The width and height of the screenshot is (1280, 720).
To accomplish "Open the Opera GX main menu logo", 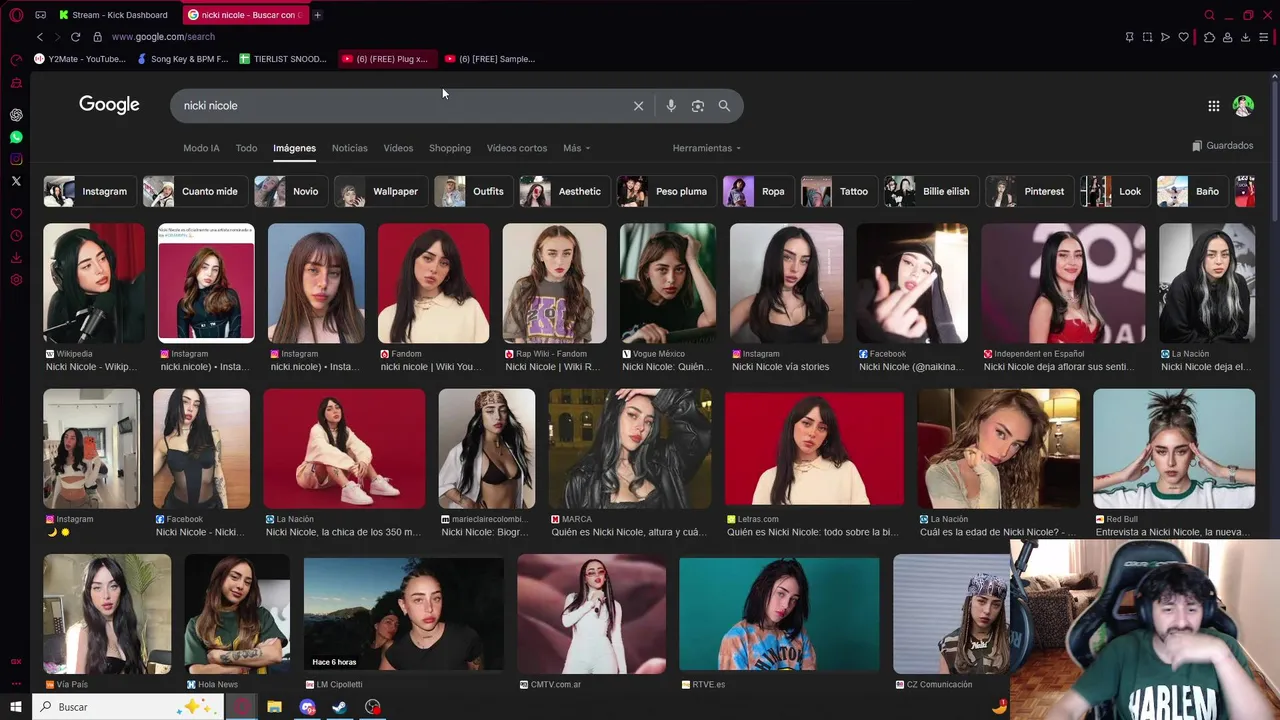I will click(16, 15).
